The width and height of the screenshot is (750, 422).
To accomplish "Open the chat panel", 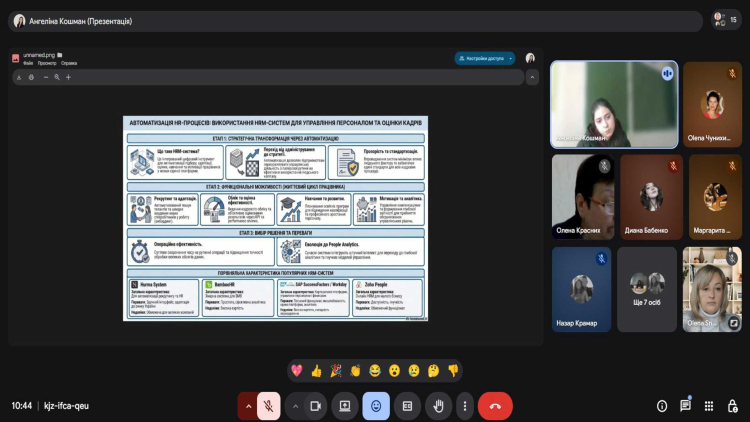I will click(x=685, y=406).
